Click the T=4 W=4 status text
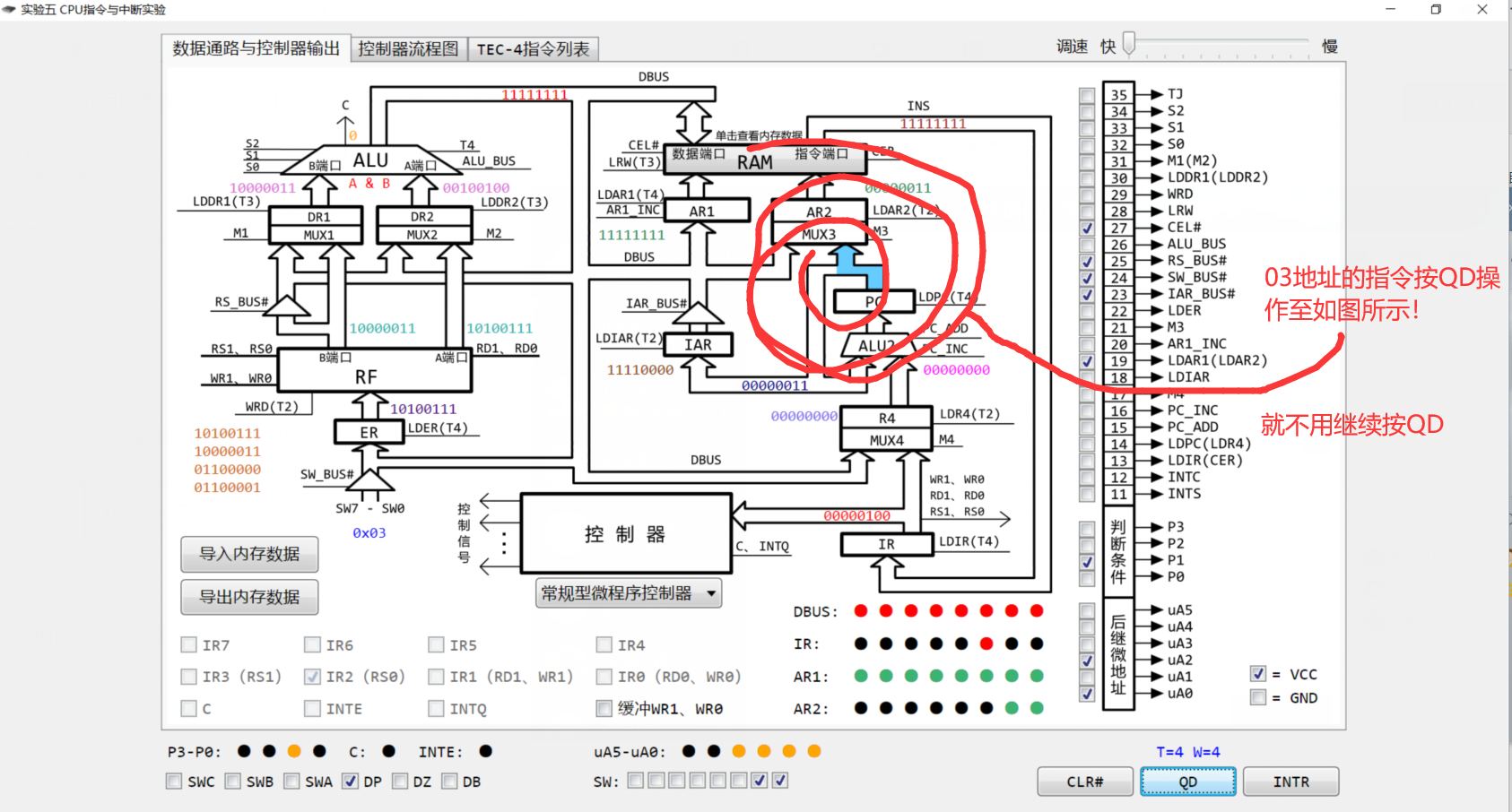1512x812 pixels. (x=1187, y=752)
